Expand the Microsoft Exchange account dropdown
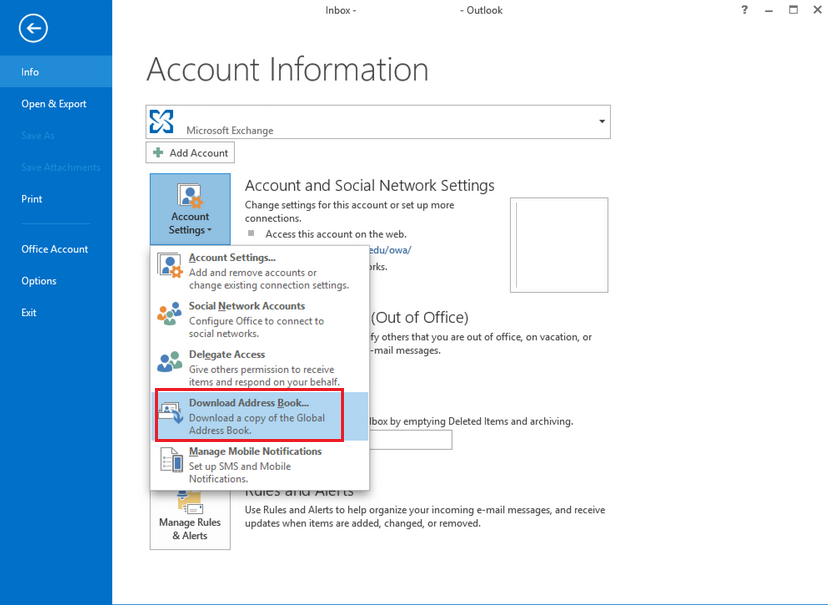Viewport: 828px width, 605px height. click(x=601, y=122)
